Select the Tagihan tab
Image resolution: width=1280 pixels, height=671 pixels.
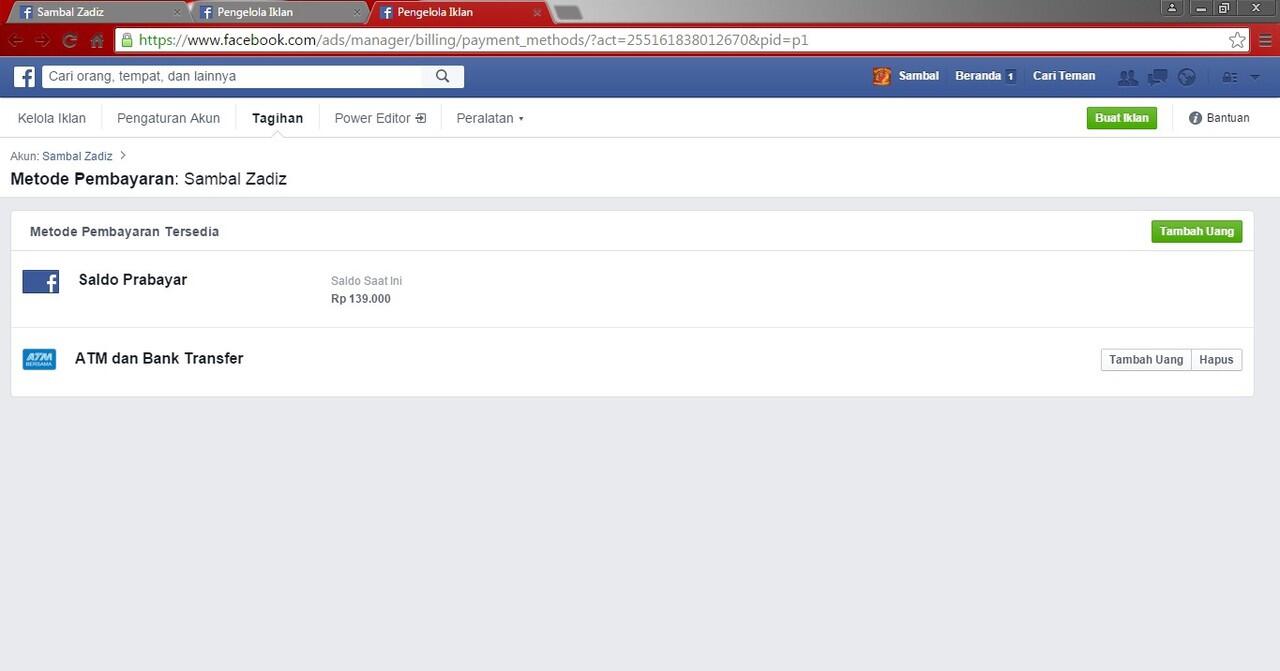pos(277,118)
